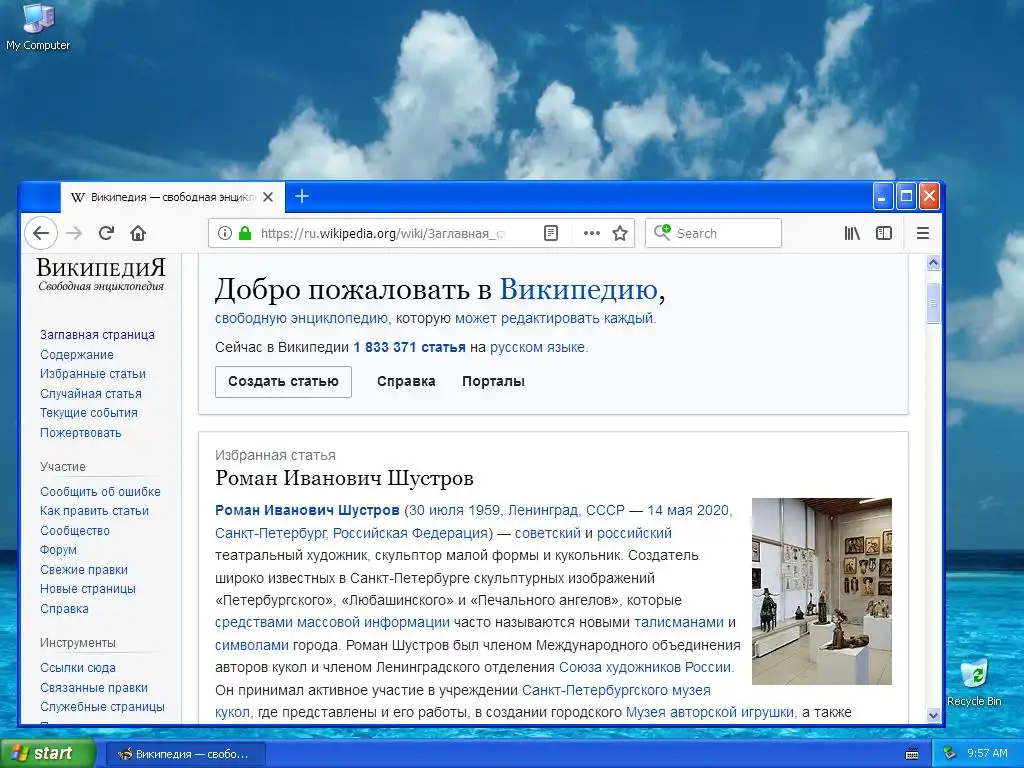This screenshot has width=1024, height=768.
Task: Click the wikipedia.org URL address field
Action: point(382,233)
